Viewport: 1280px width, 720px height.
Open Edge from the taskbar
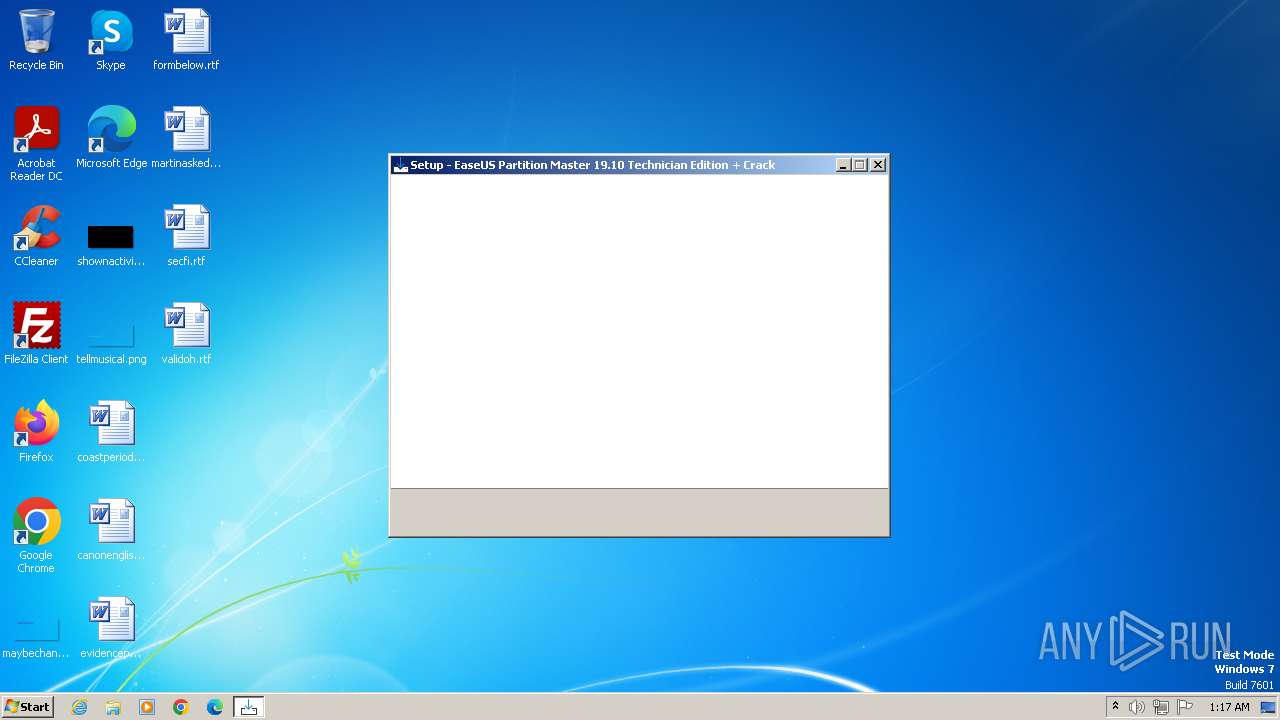coord(215,707)
